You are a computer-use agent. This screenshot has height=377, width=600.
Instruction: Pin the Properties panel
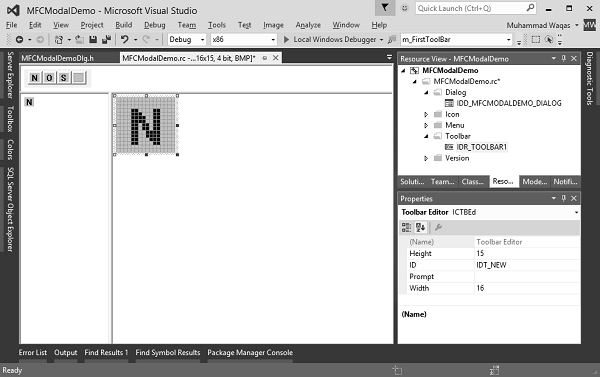pos(564,198)
